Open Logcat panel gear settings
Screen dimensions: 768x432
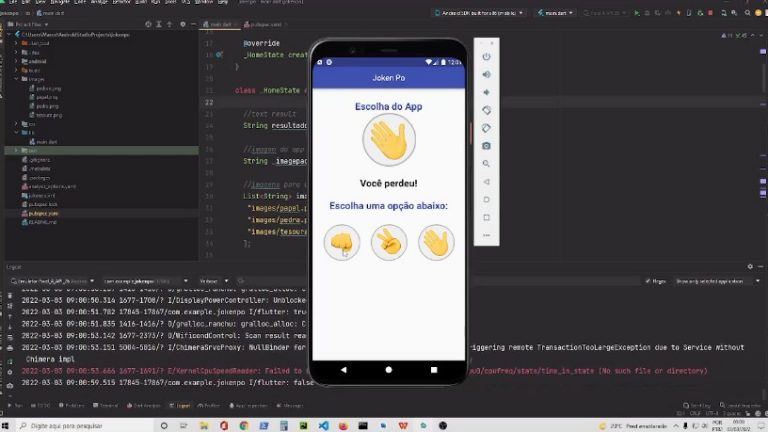coord(750,267)
